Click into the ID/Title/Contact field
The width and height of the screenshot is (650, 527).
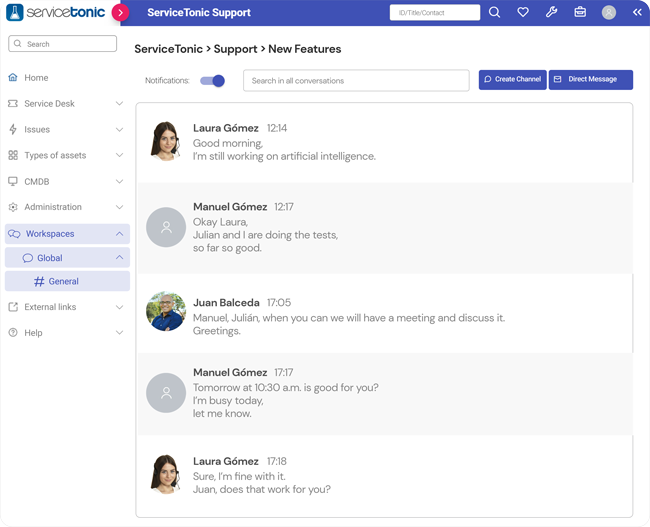pyautogui.click(x=435, y=12)
